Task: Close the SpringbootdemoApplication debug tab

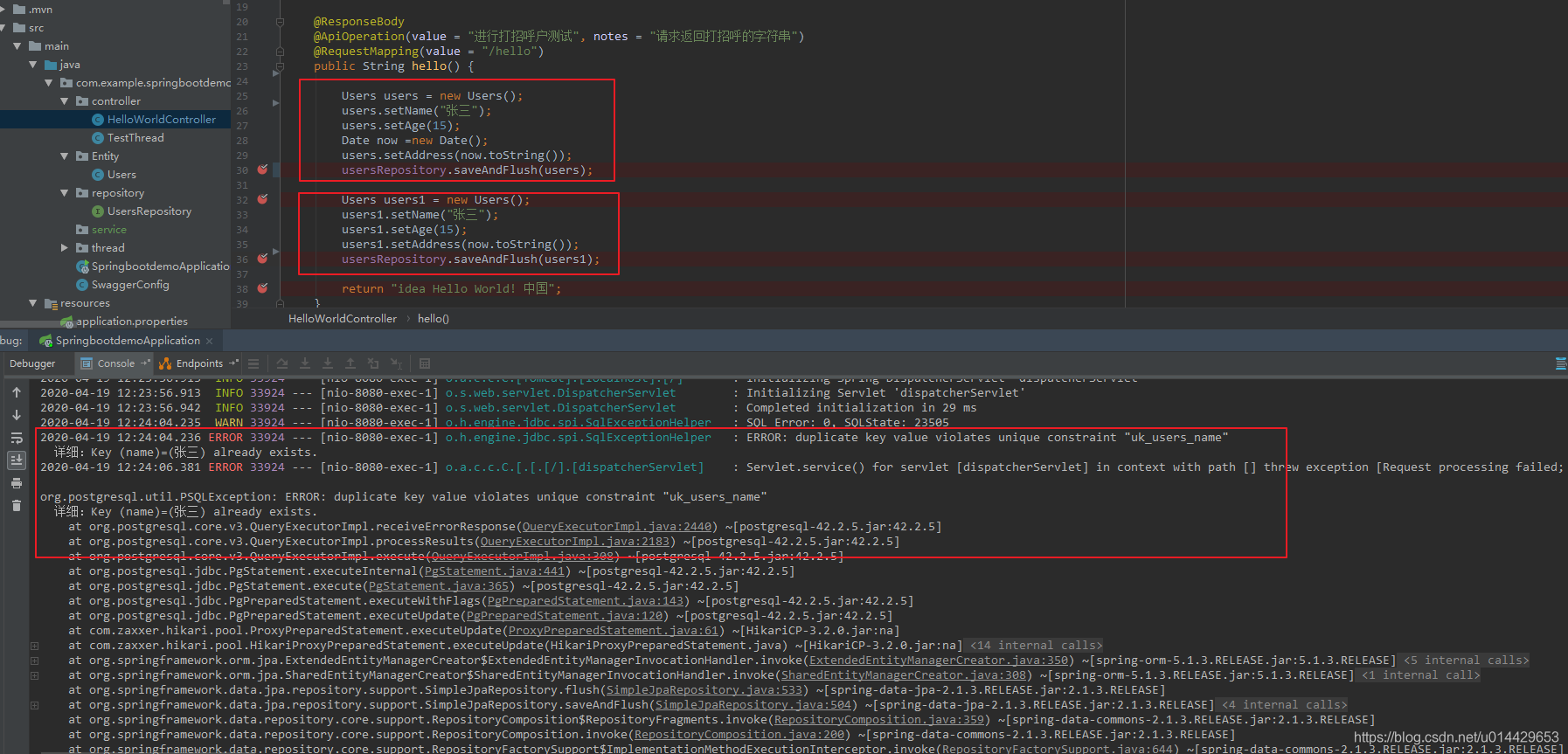Action: tap(210, 341)
